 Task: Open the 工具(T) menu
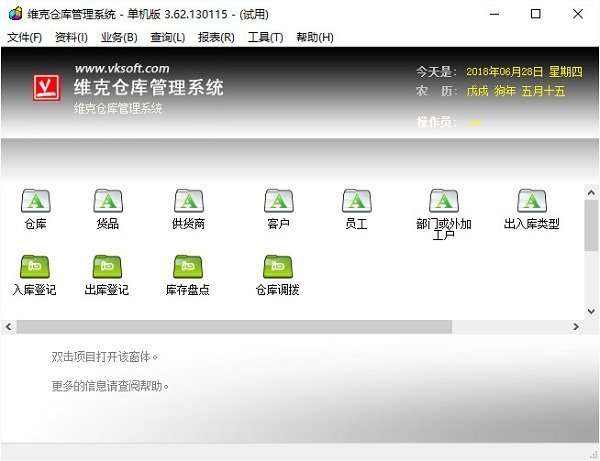(x=266, y=37)
